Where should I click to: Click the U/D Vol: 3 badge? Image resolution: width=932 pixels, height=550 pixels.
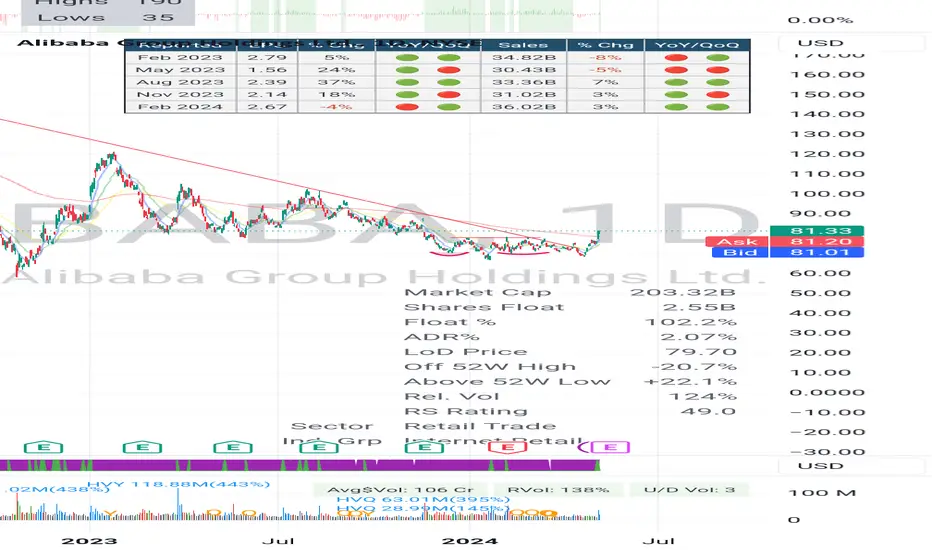[x=689, y=490]
